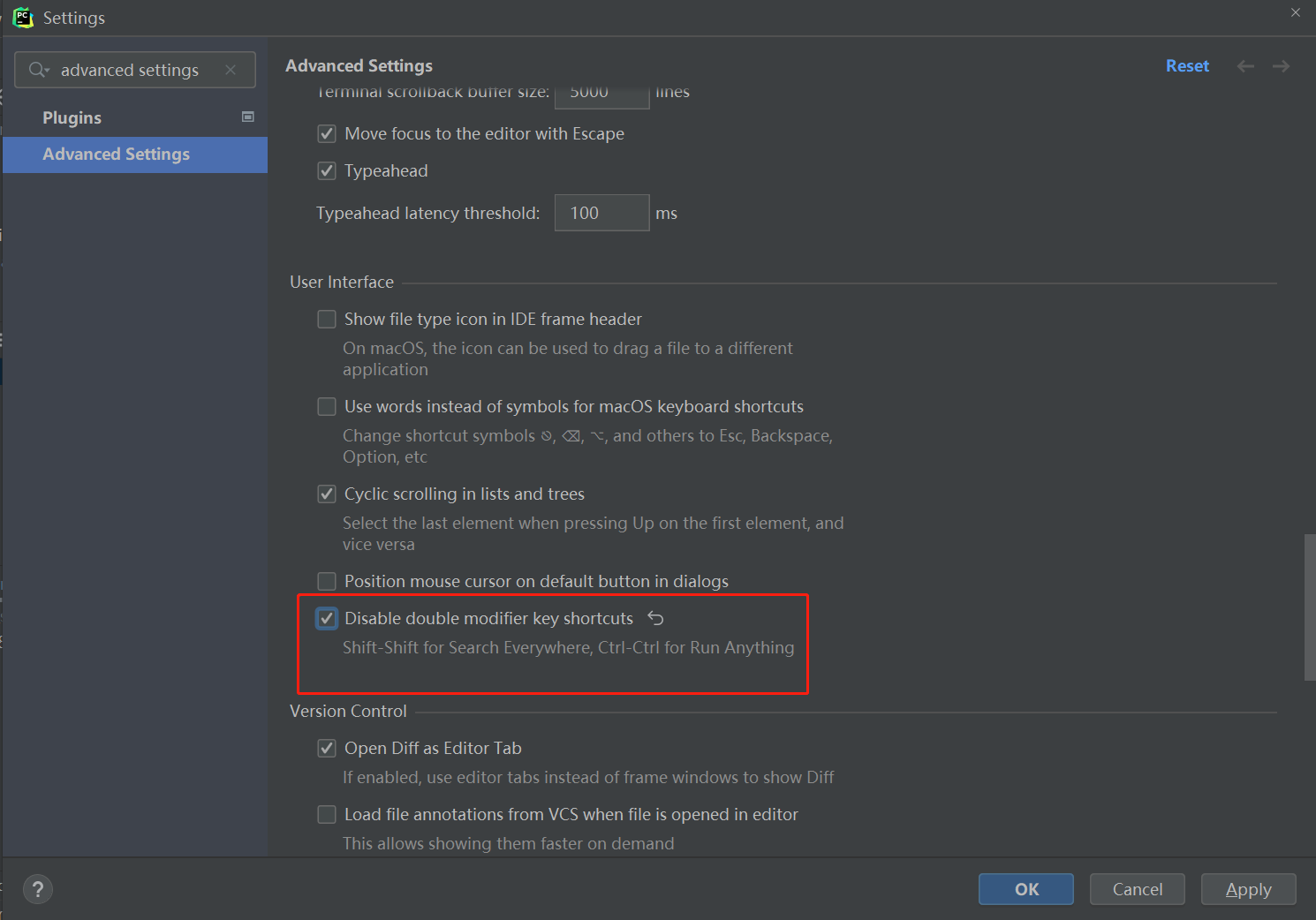The width and height of the screenshot is (1316, 920).
Task: Click the 'Shift-Shift for Search Everywhere' description text
Action: click(x=569, y=647)
